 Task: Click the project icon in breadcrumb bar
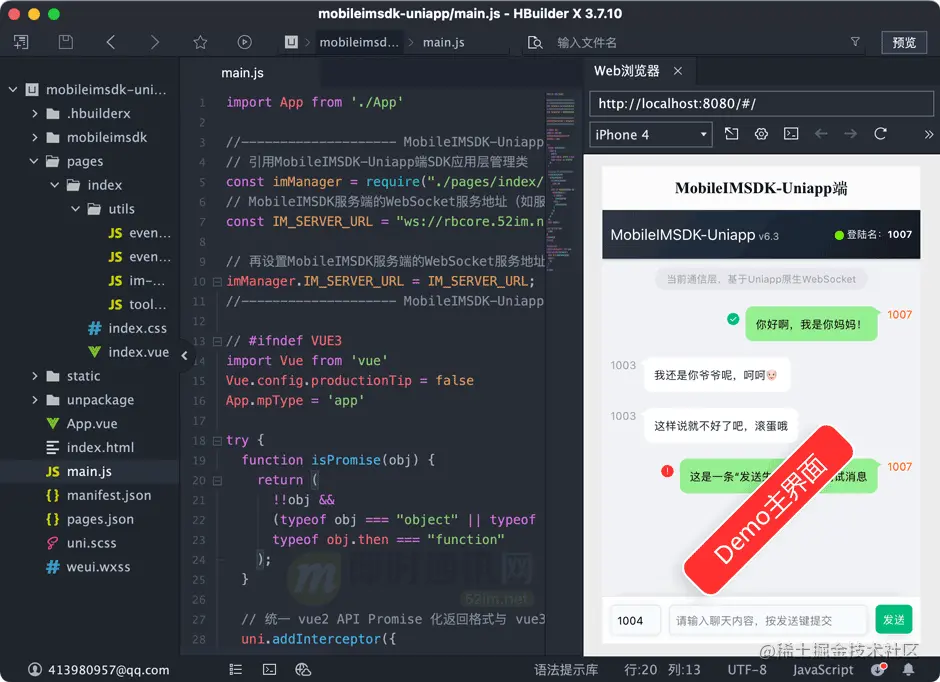[x=291, y=42]
